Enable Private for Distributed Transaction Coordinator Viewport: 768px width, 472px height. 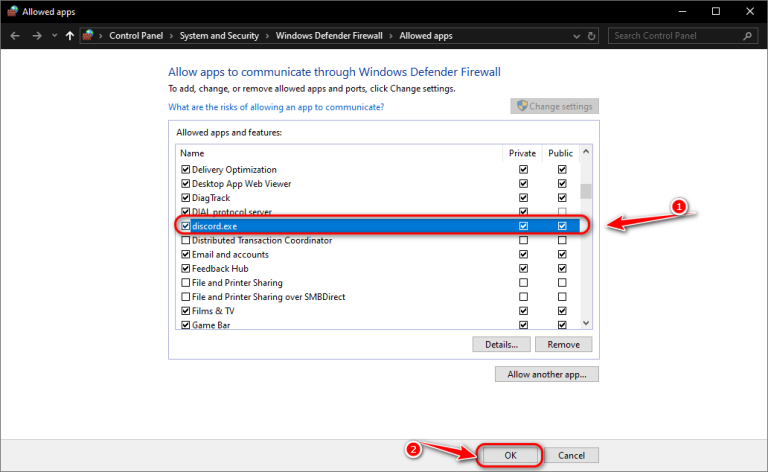[523, 240]
